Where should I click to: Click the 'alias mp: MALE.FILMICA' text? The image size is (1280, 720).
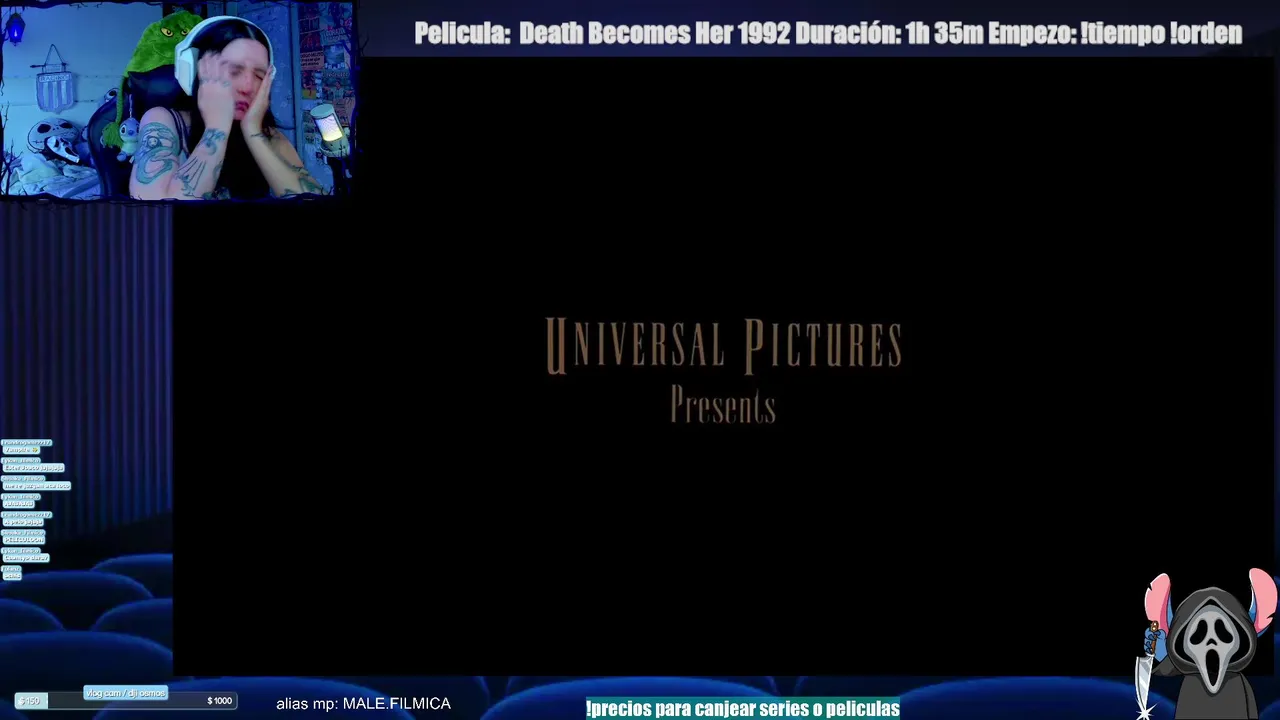click(x=363, y=704)
